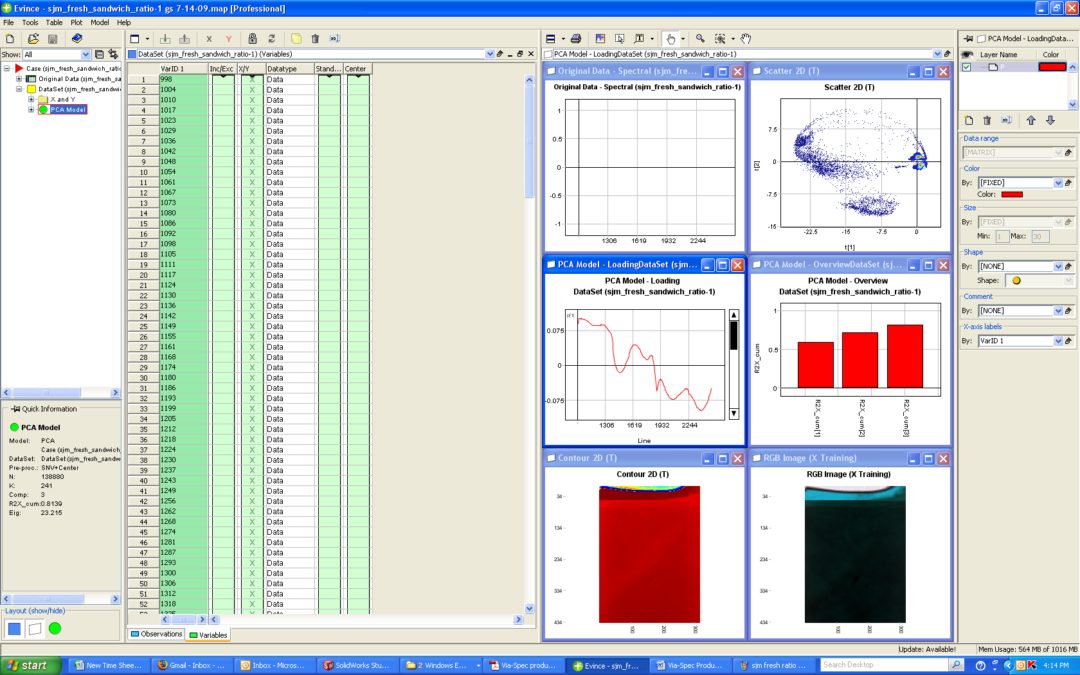Click the Help book icon on the left toolbar
This screenshot has width=1080, height=675.
coord(78,38)
